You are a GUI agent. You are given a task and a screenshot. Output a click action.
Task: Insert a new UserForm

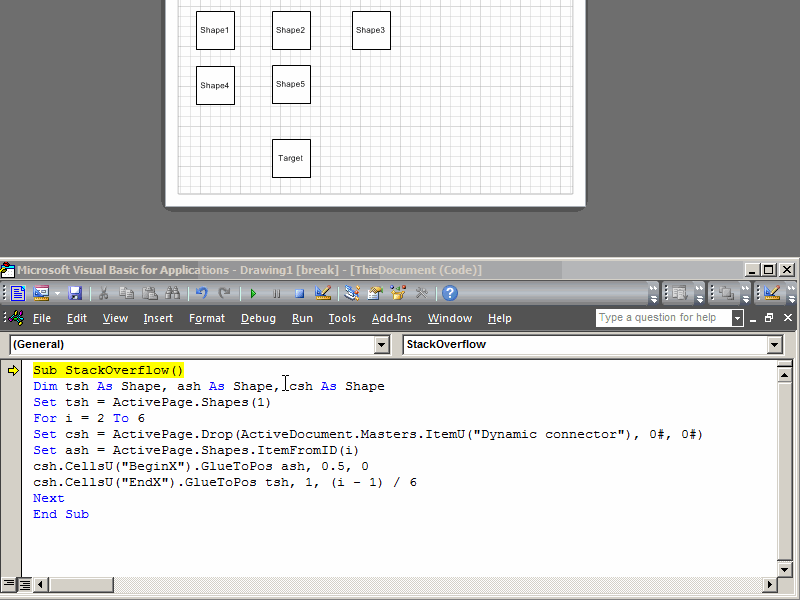[x=41, y=293]
